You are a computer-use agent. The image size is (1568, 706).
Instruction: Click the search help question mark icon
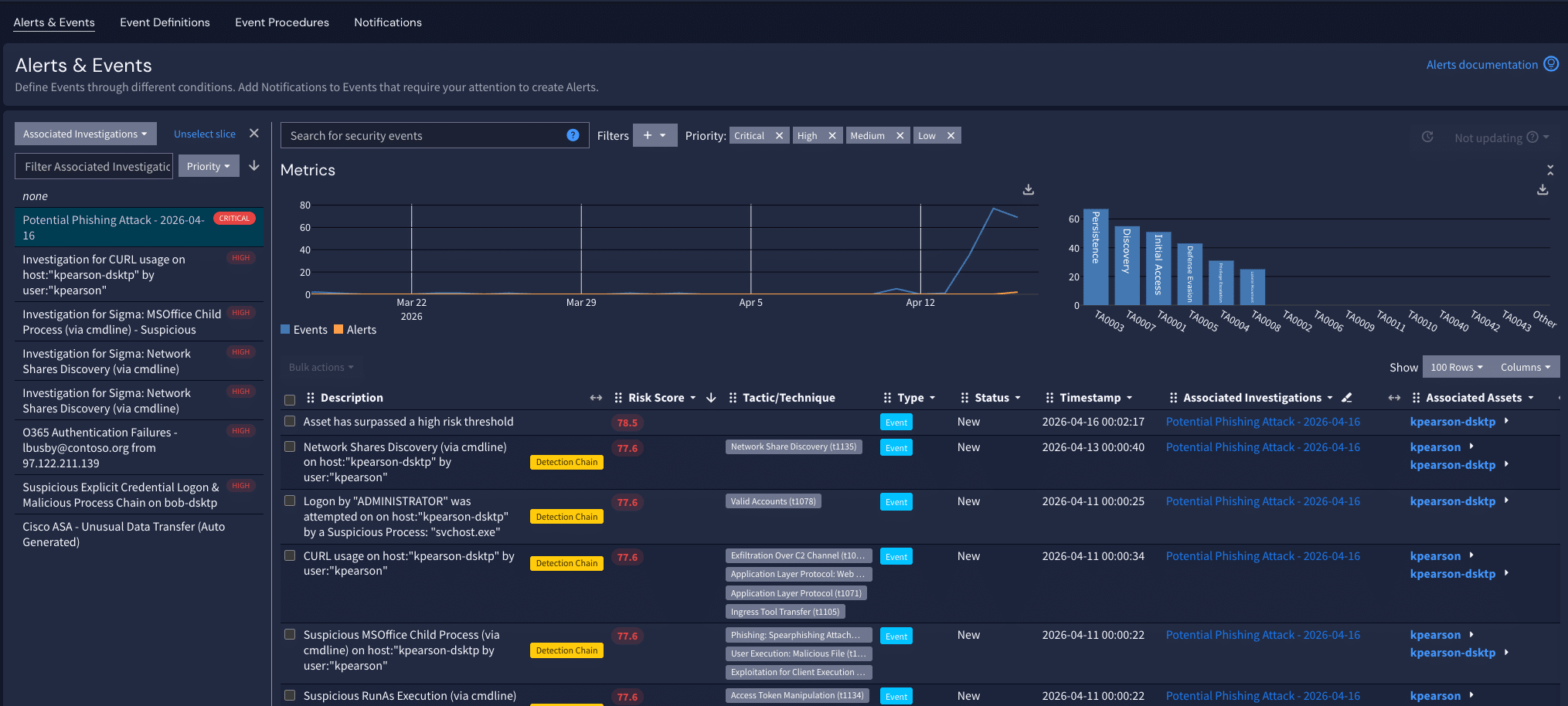[x=573, y=135]
